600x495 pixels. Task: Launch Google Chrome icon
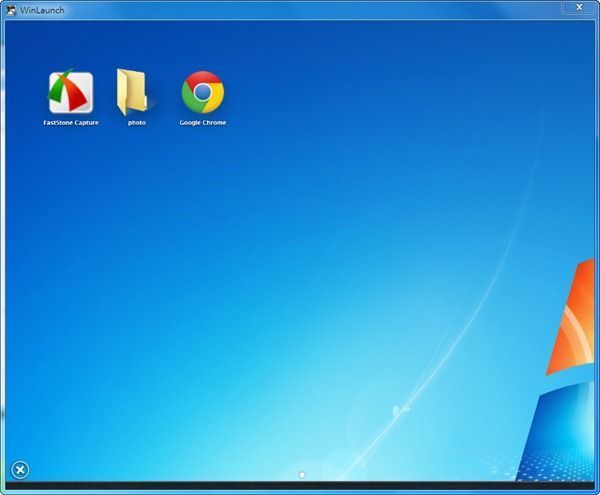203,92
